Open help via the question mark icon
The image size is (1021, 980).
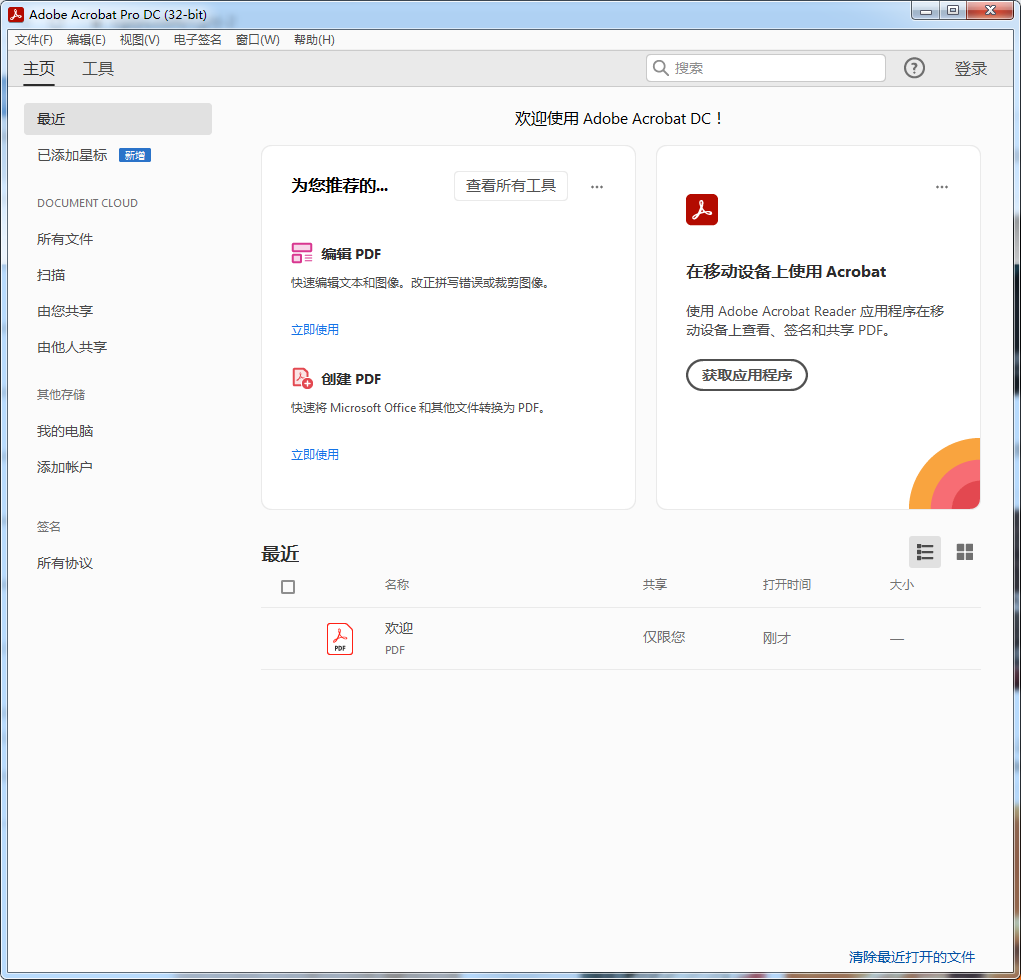point(913,68)
